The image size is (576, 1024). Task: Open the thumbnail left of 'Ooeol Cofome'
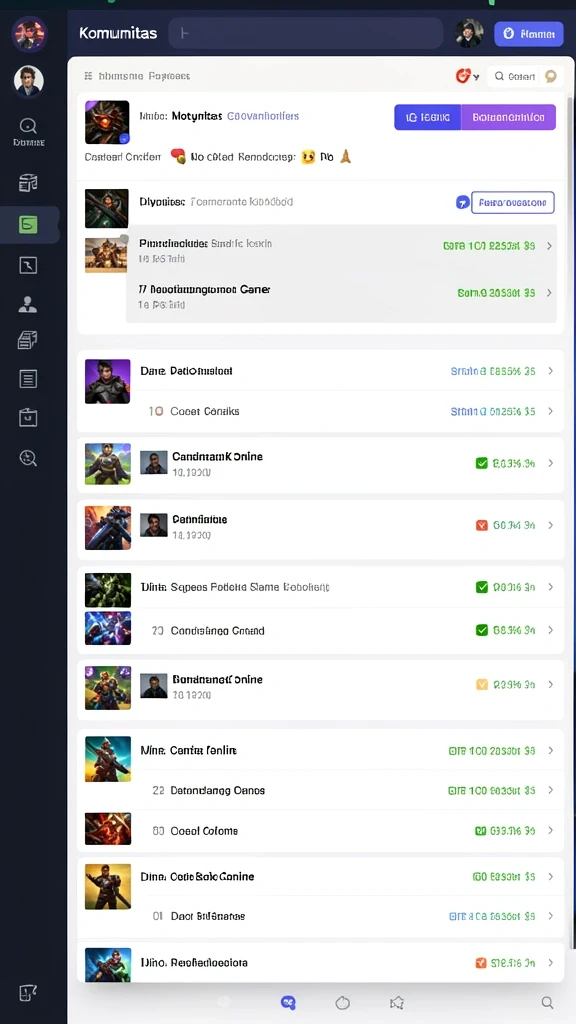[x=108, y=829]
